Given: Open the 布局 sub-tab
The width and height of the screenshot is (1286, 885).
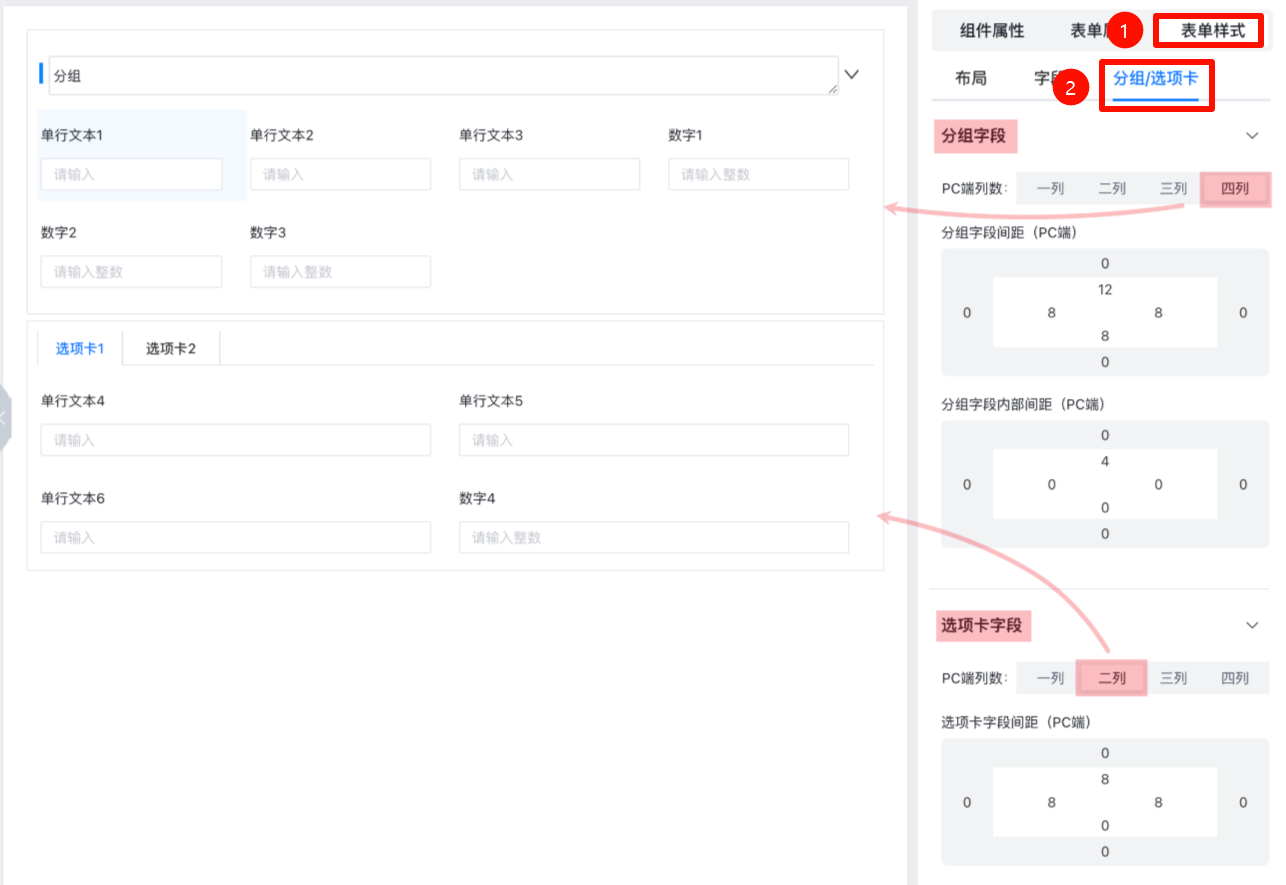Looking at the screenshot, I should coord(970,78).
